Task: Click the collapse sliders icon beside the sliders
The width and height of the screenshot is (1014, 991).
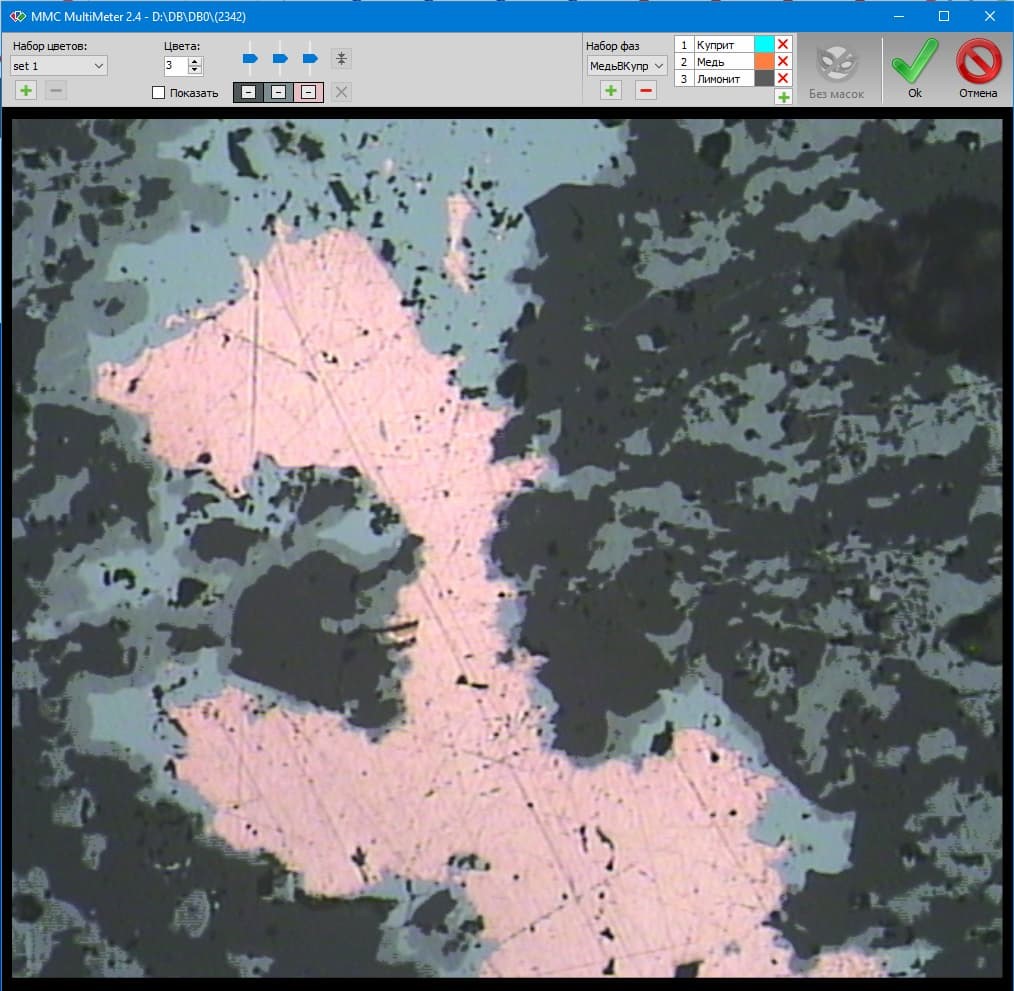Action: 341,59
